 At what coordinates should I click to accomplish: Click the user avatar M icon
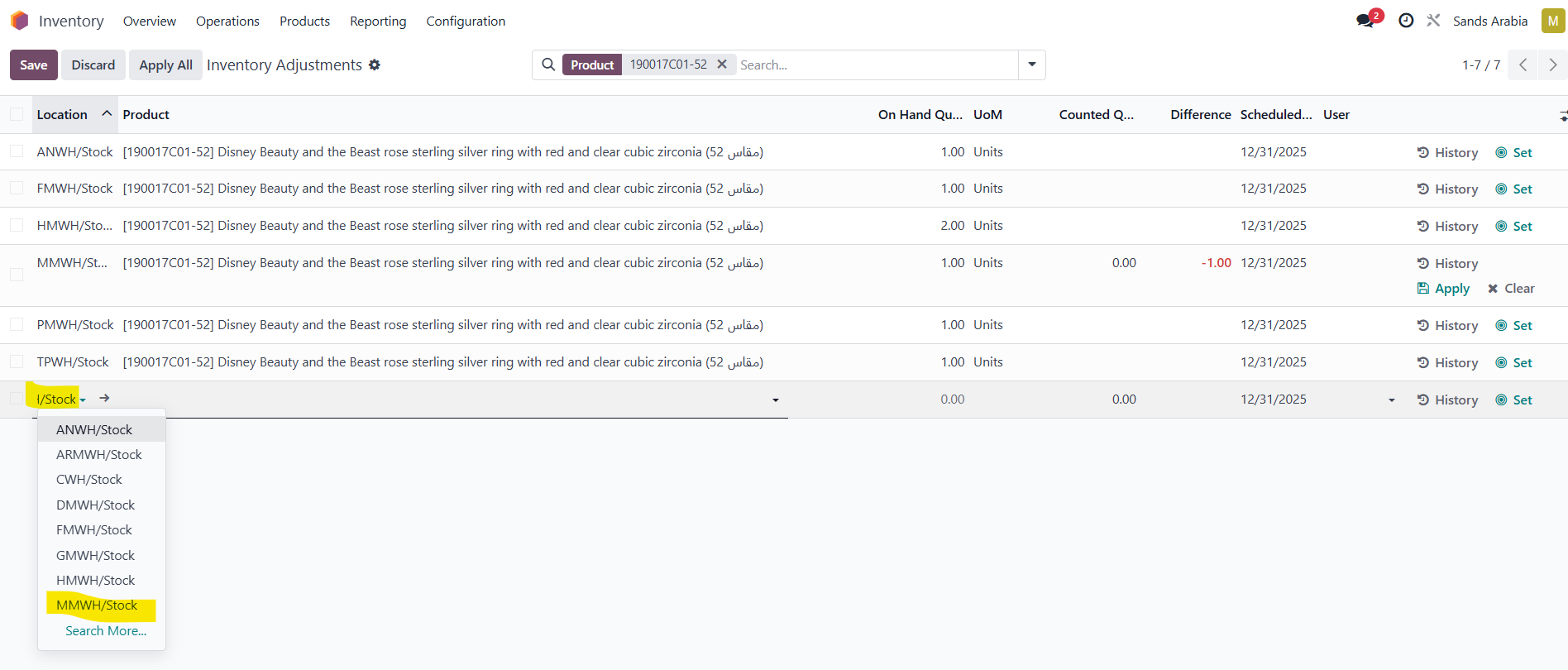[x=1552, y=21]
